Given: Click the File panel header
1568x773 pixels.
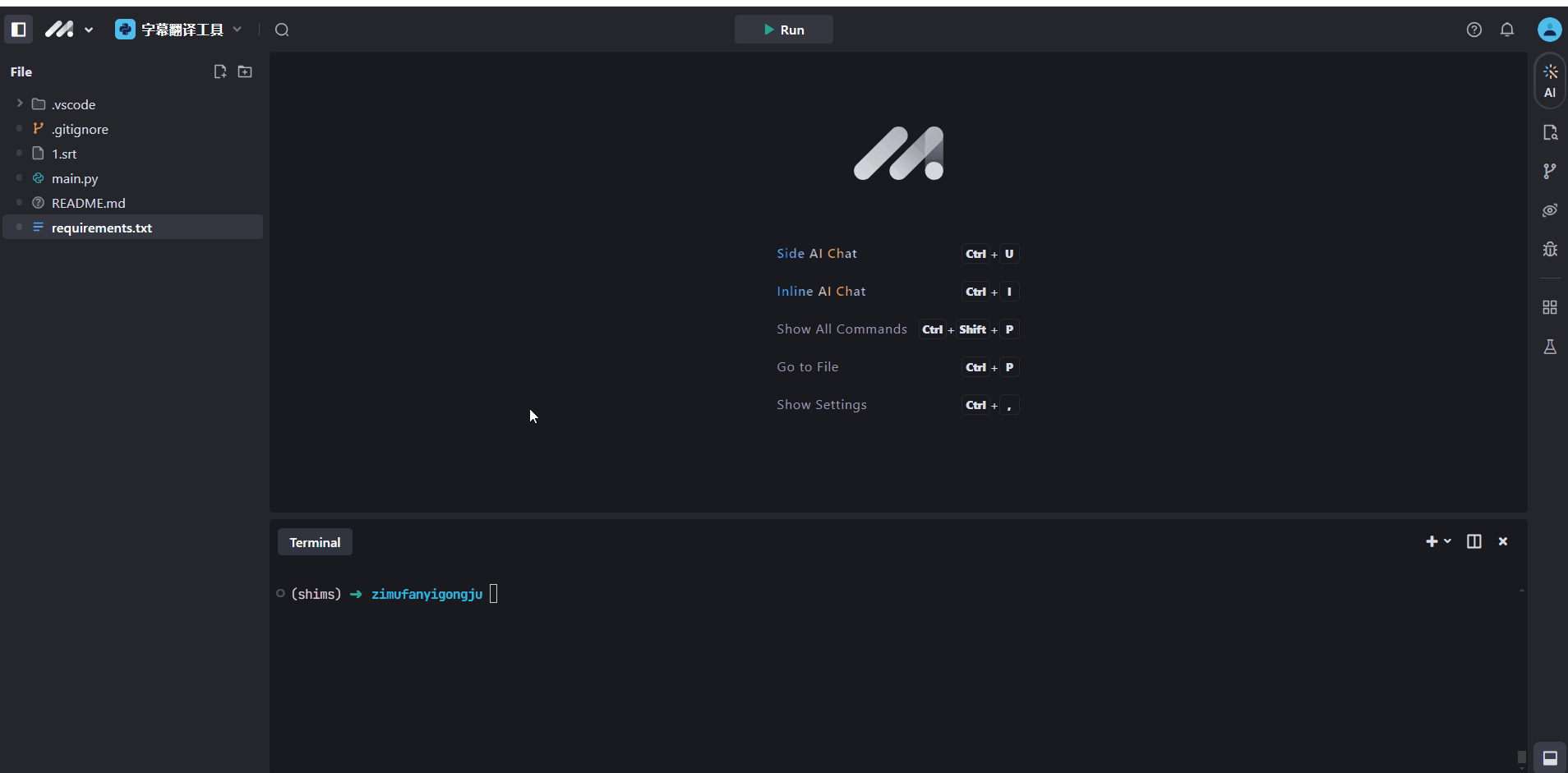Looking at the screenshot, I should coord(21,71).
